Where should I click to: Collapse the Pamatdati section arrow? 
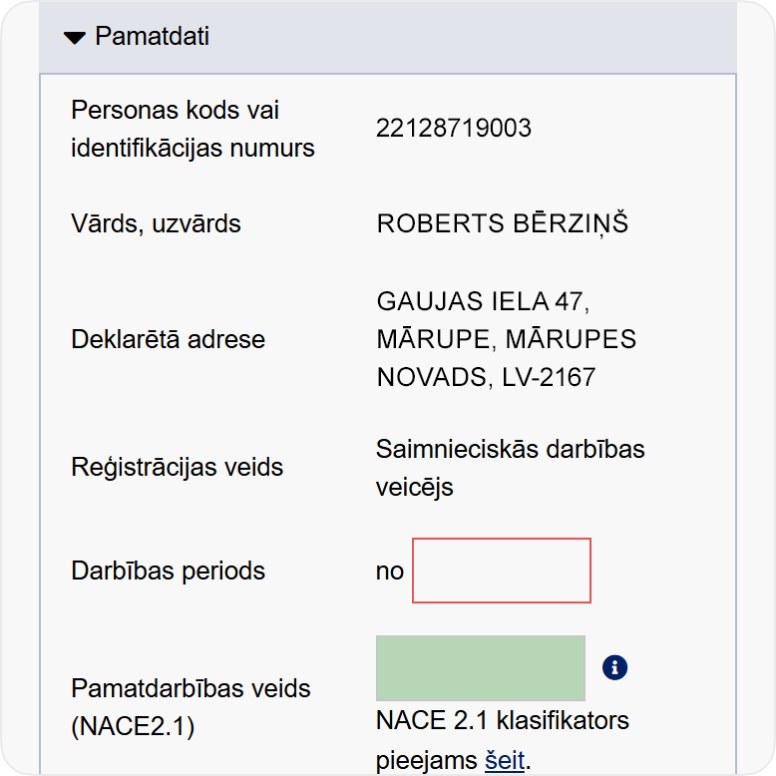click(75, 38)
